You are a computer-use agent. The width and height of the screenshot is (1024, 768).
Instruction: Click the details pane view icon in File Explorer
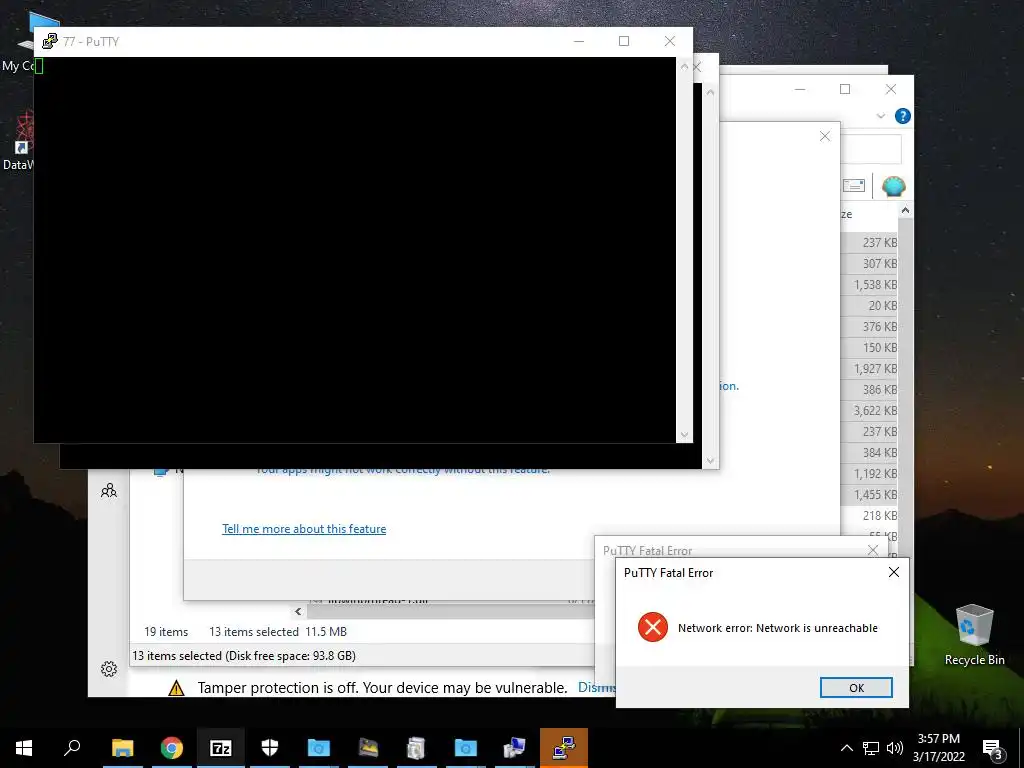pos(854,185)
